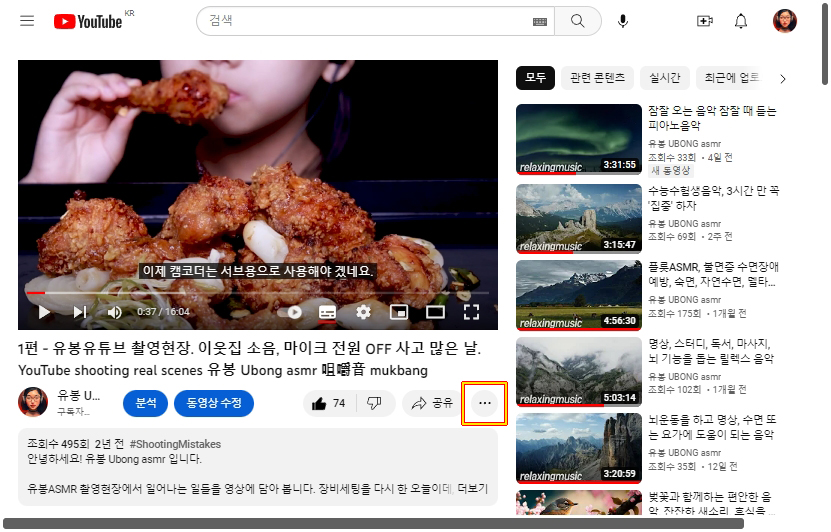Open the 3:31:55 aurora video thumbnail
Viewport: 831px width, 532px height.
point(579,139)
